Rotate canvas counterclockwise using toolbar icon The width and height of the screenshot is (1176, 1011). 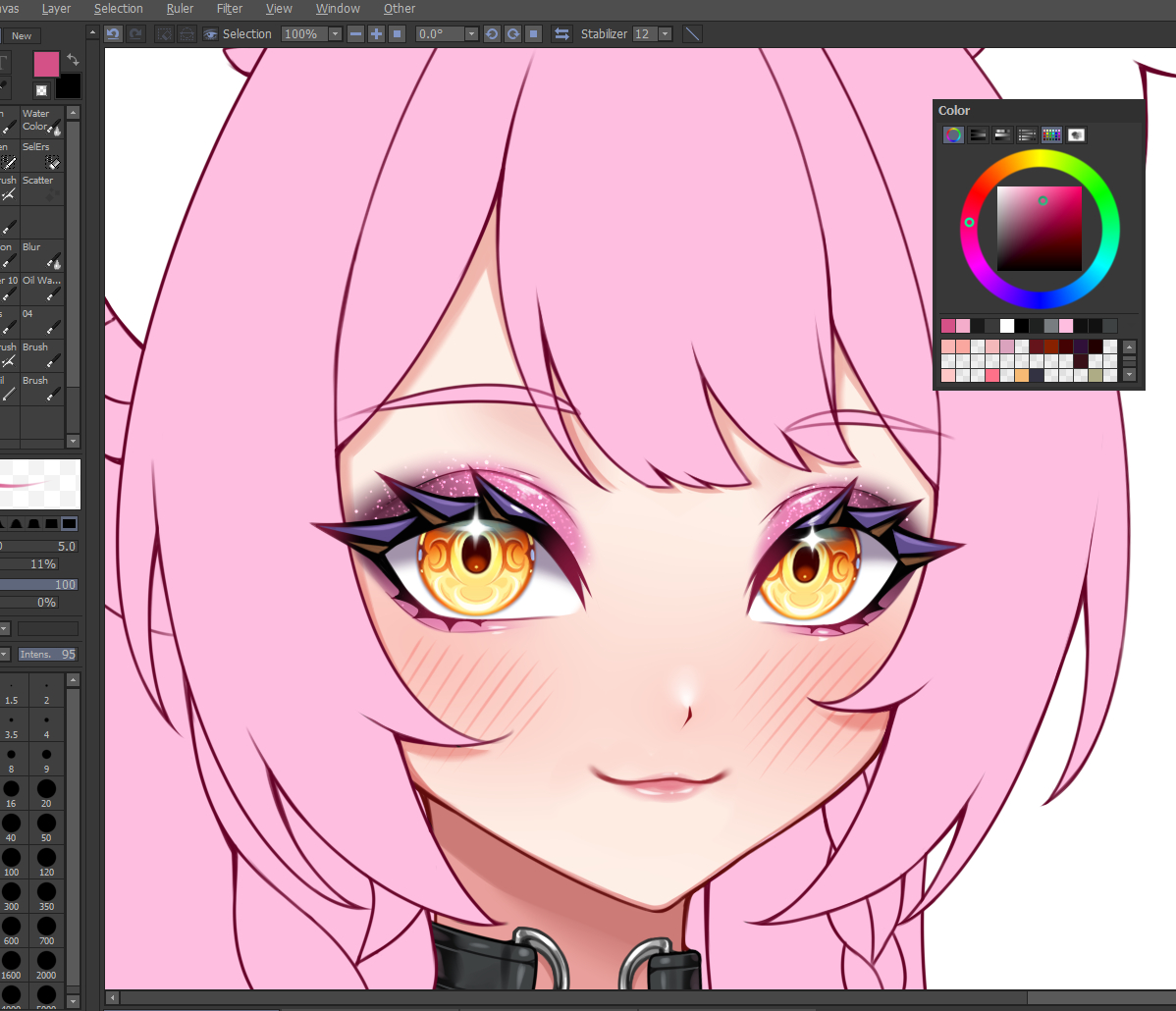[x=492, y=34]
